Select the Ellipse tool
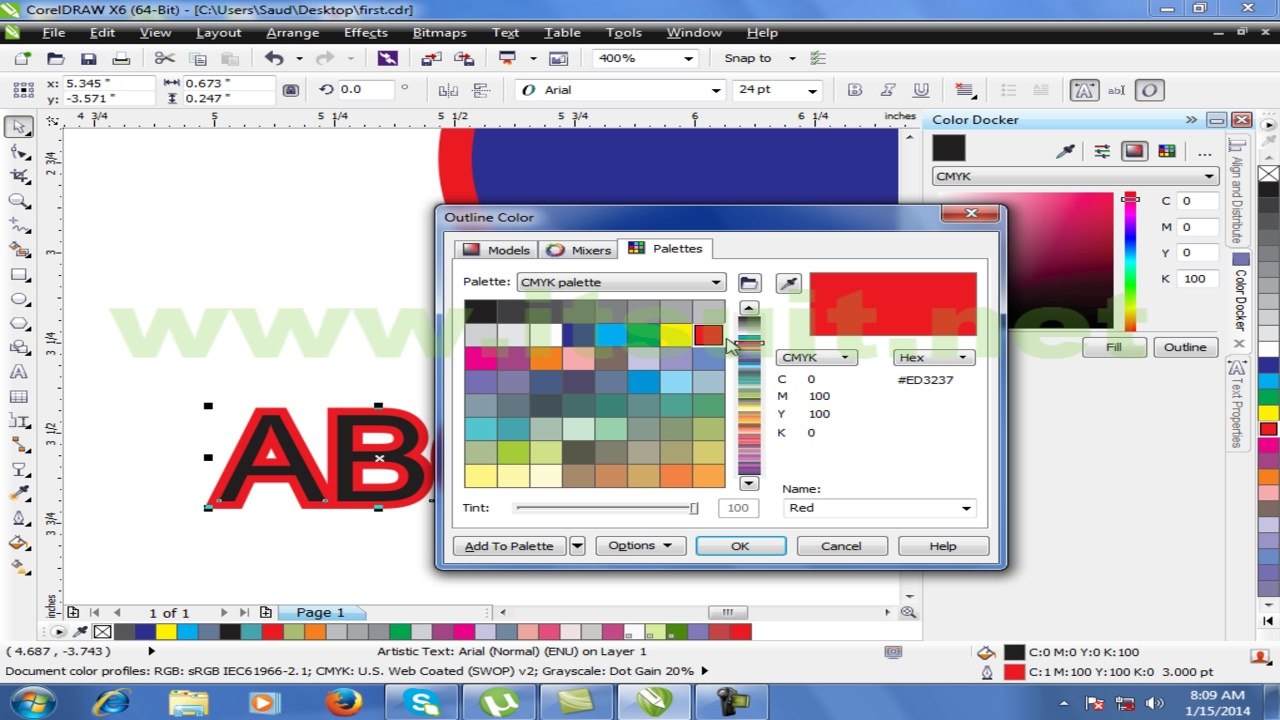Screen dimensions: 1280x720 (19, 299)
